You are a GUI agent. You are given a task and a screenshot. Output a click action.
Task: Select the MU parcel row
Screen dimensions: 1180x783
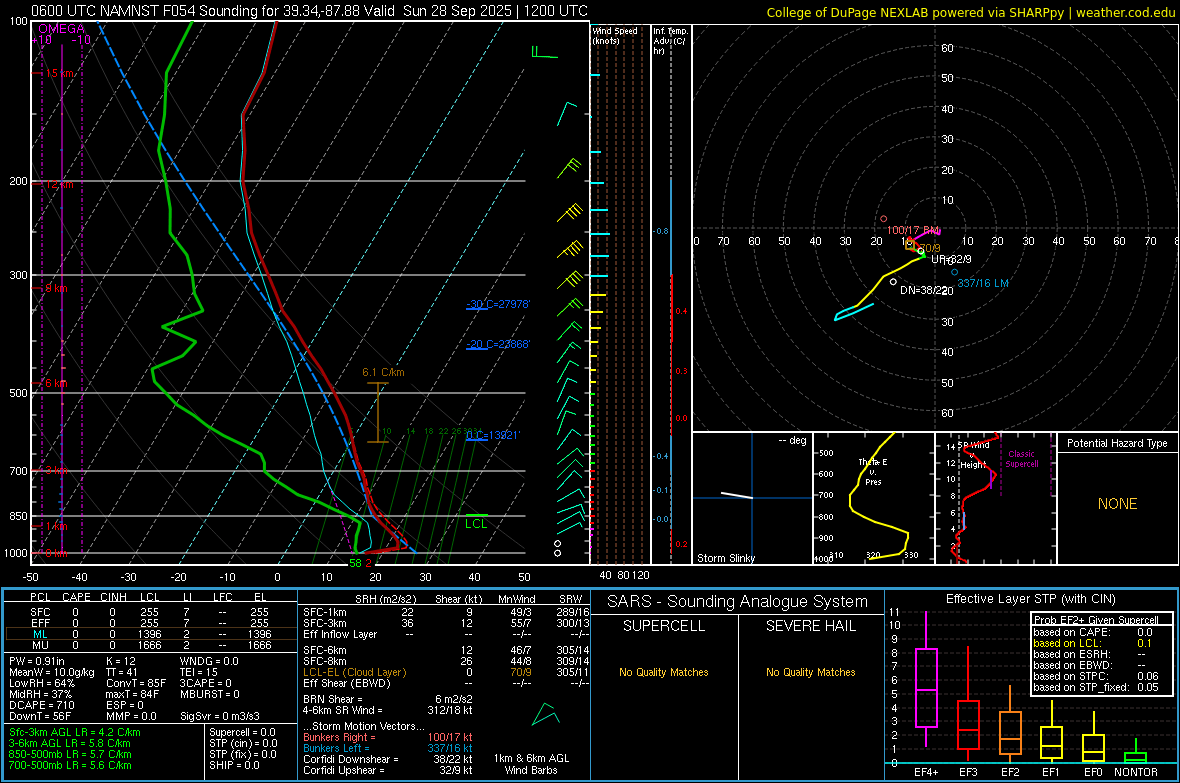pyautogui.click(x=150, y=645)
